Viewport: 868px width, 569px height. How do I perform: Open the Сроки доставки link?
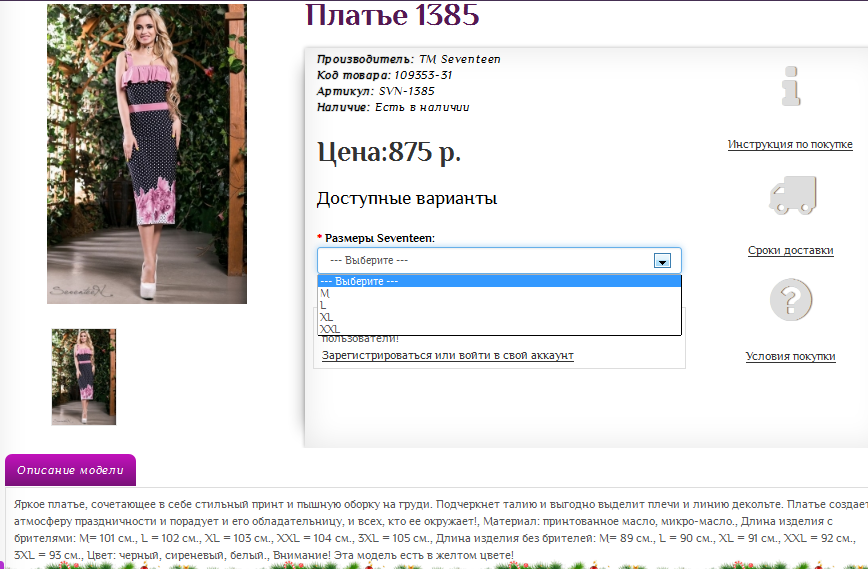tap(790, 251)
